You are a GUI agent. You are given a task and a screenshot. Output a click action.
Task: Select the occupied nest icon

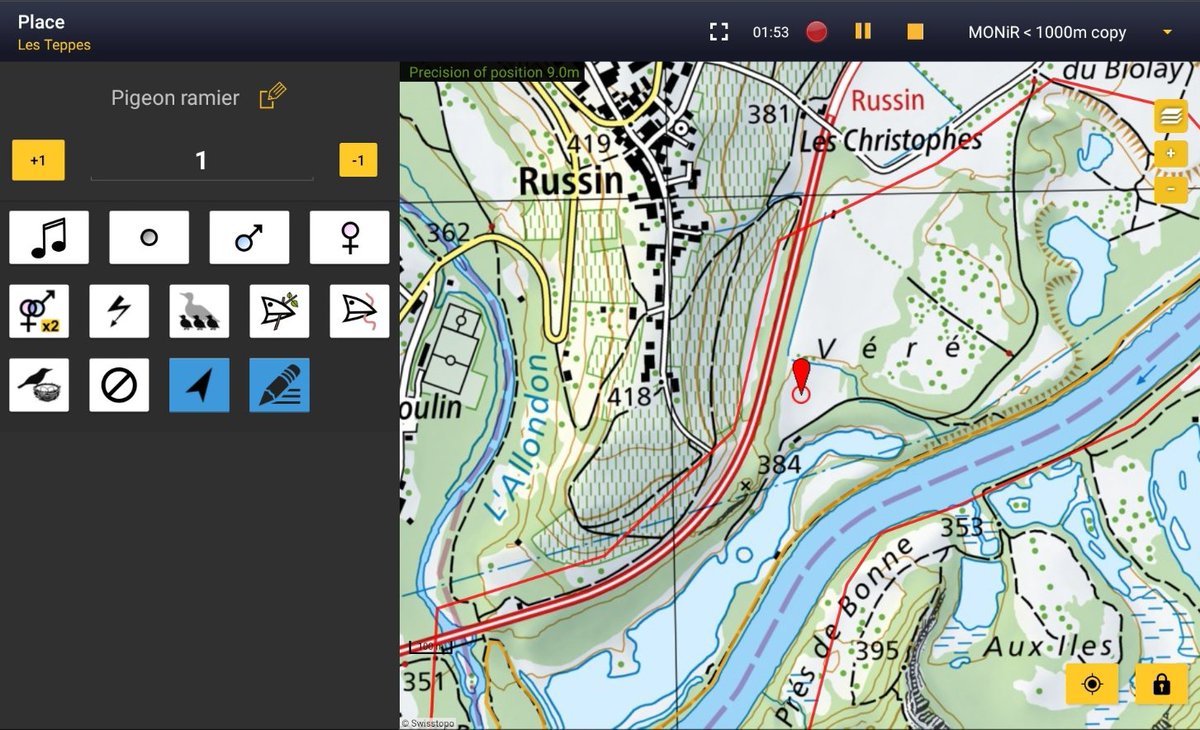click(x=39, y=384)
